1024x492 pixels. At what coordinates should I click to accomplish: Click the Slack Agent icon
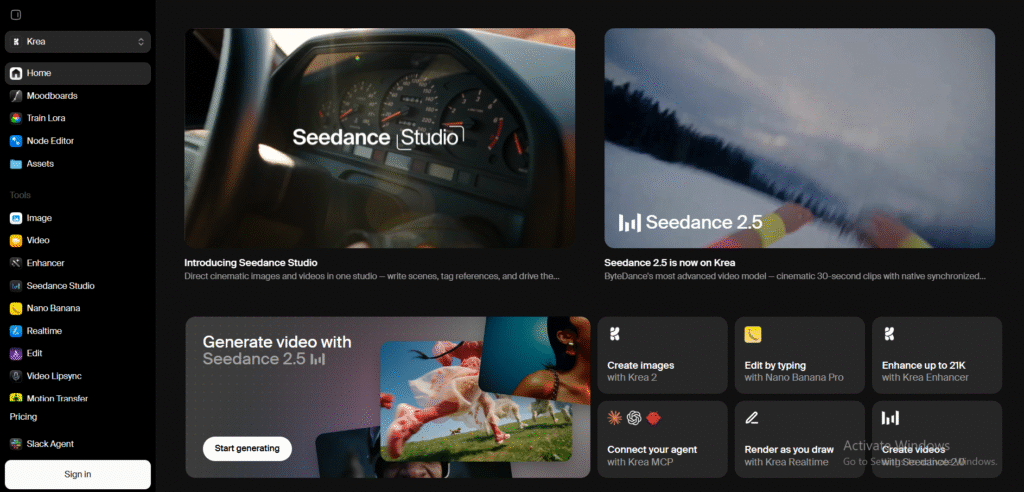16,444
